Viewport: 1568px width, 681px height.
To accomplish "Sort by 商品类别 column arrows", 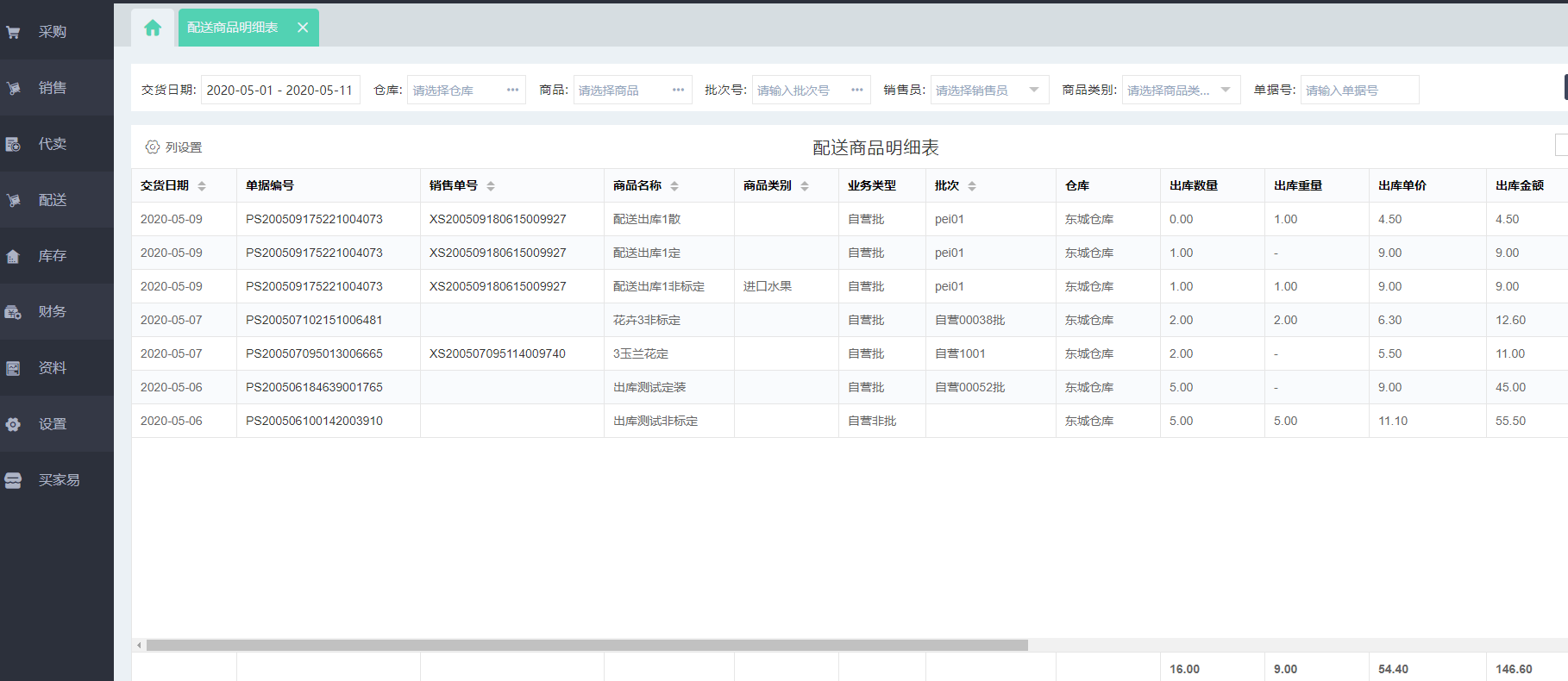I will 805,186.
